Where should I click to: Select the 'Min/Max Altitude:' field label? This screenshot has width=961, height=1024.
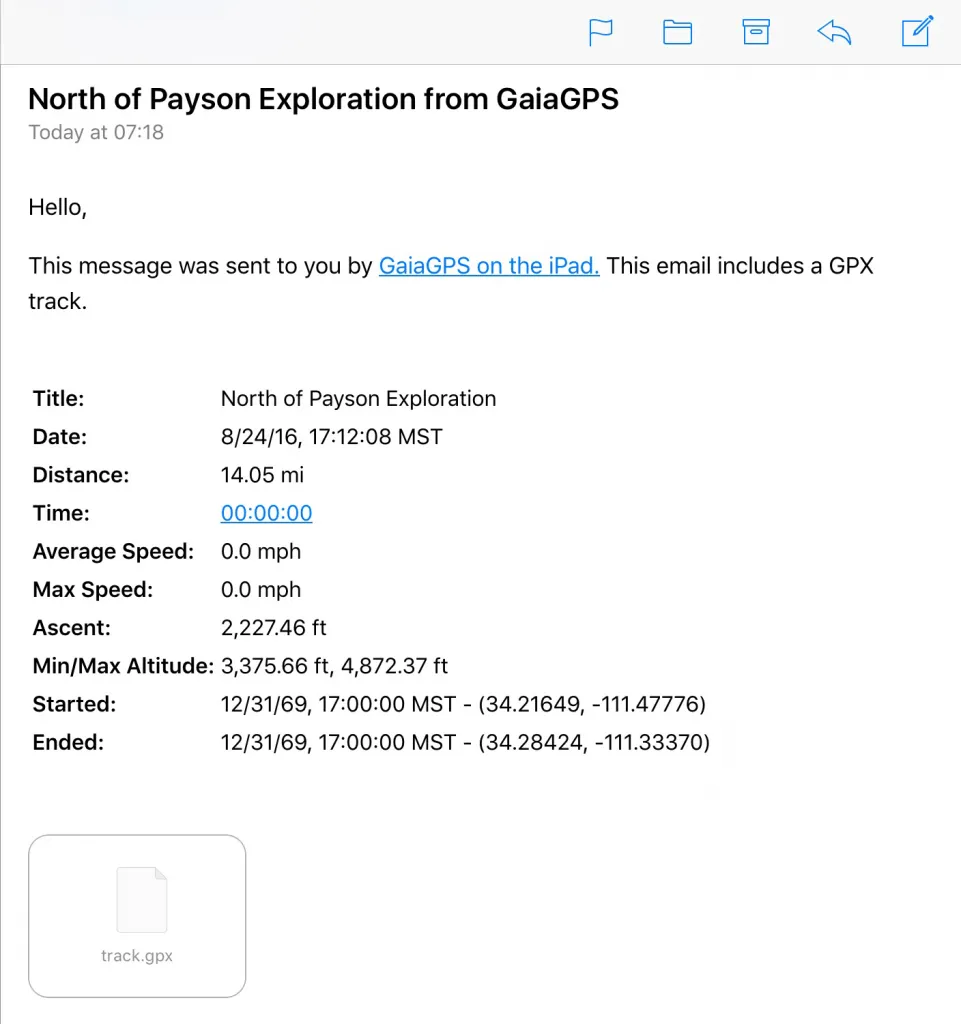[x=123, y=666]
